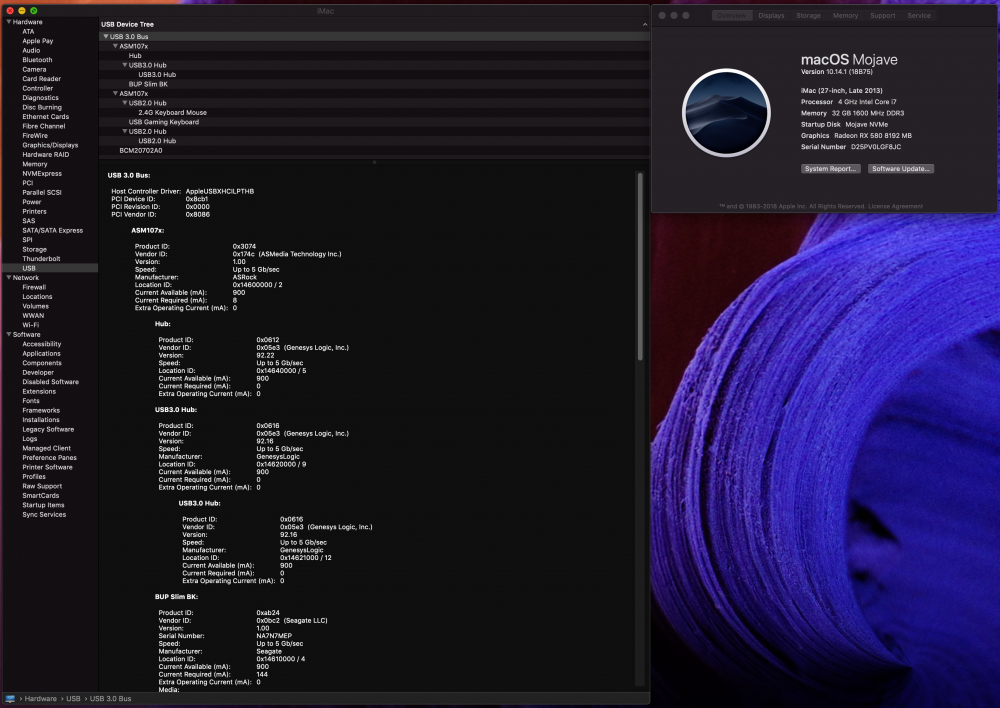Screen dimensions: 1000x708
Task: Select Sync Services under Software
Action: 44,515
